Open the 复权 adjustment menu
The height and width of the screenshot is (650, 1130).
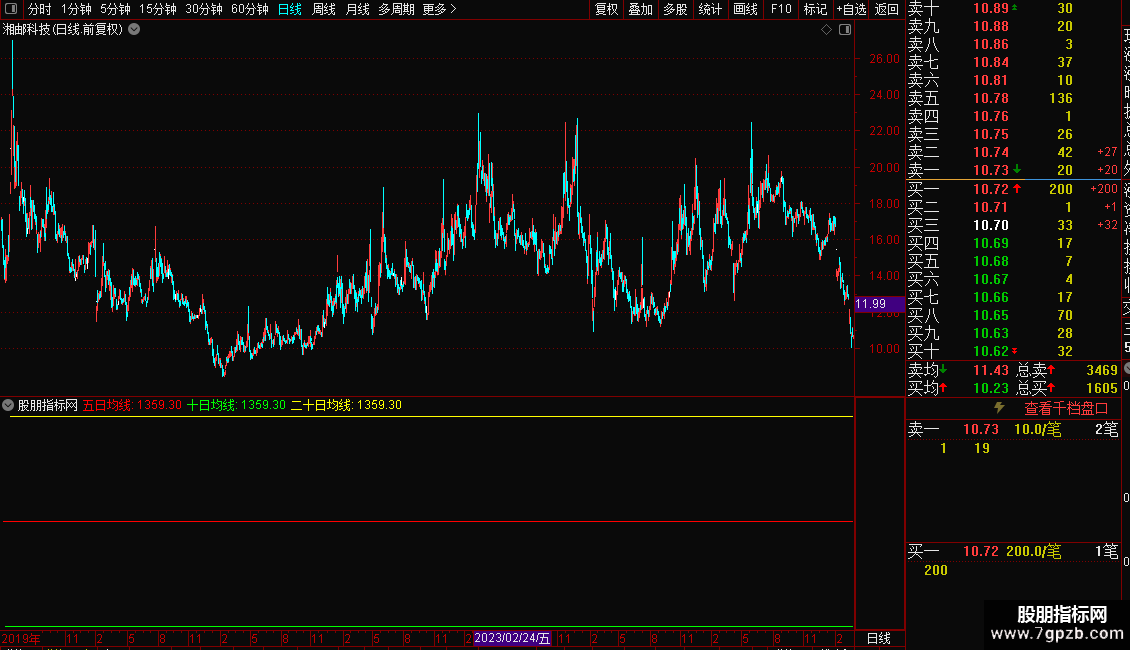pyautogui.click(x=606, y=9)
